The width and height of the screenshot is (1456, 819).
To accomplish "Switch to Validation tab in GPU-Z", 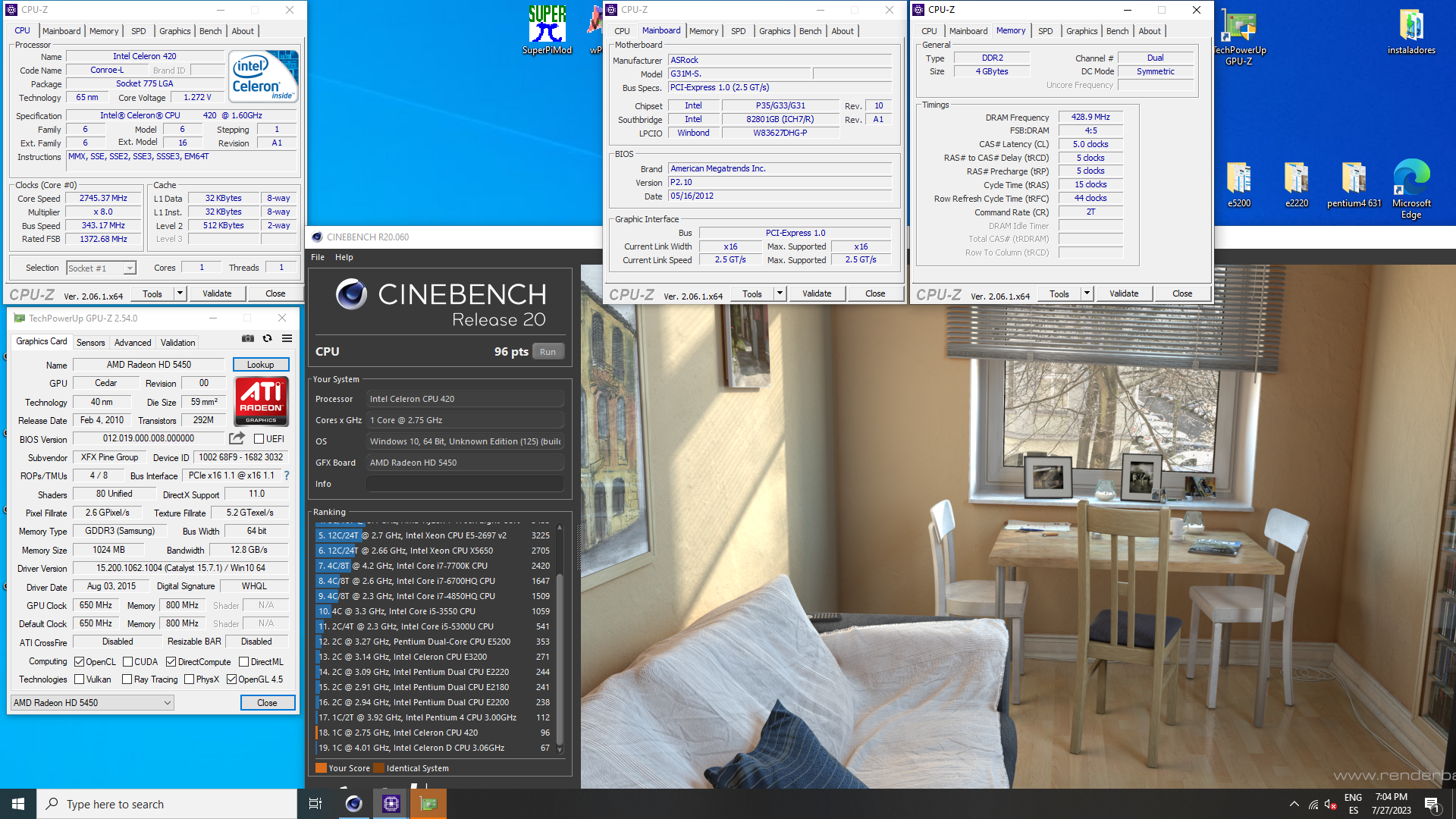I will click(178, 343).
